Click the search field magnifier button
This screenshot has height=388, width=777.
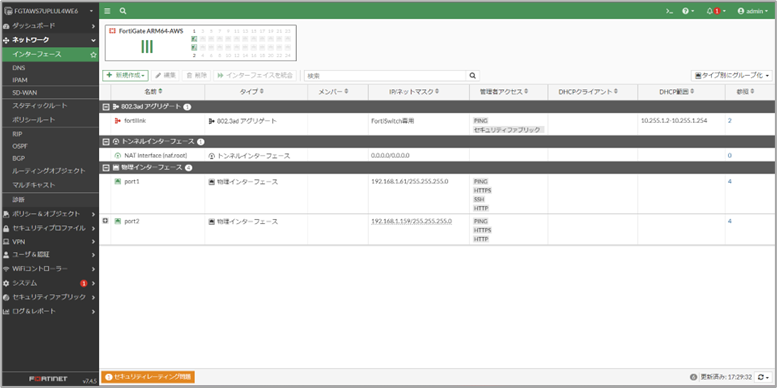[x=473, y=76]
